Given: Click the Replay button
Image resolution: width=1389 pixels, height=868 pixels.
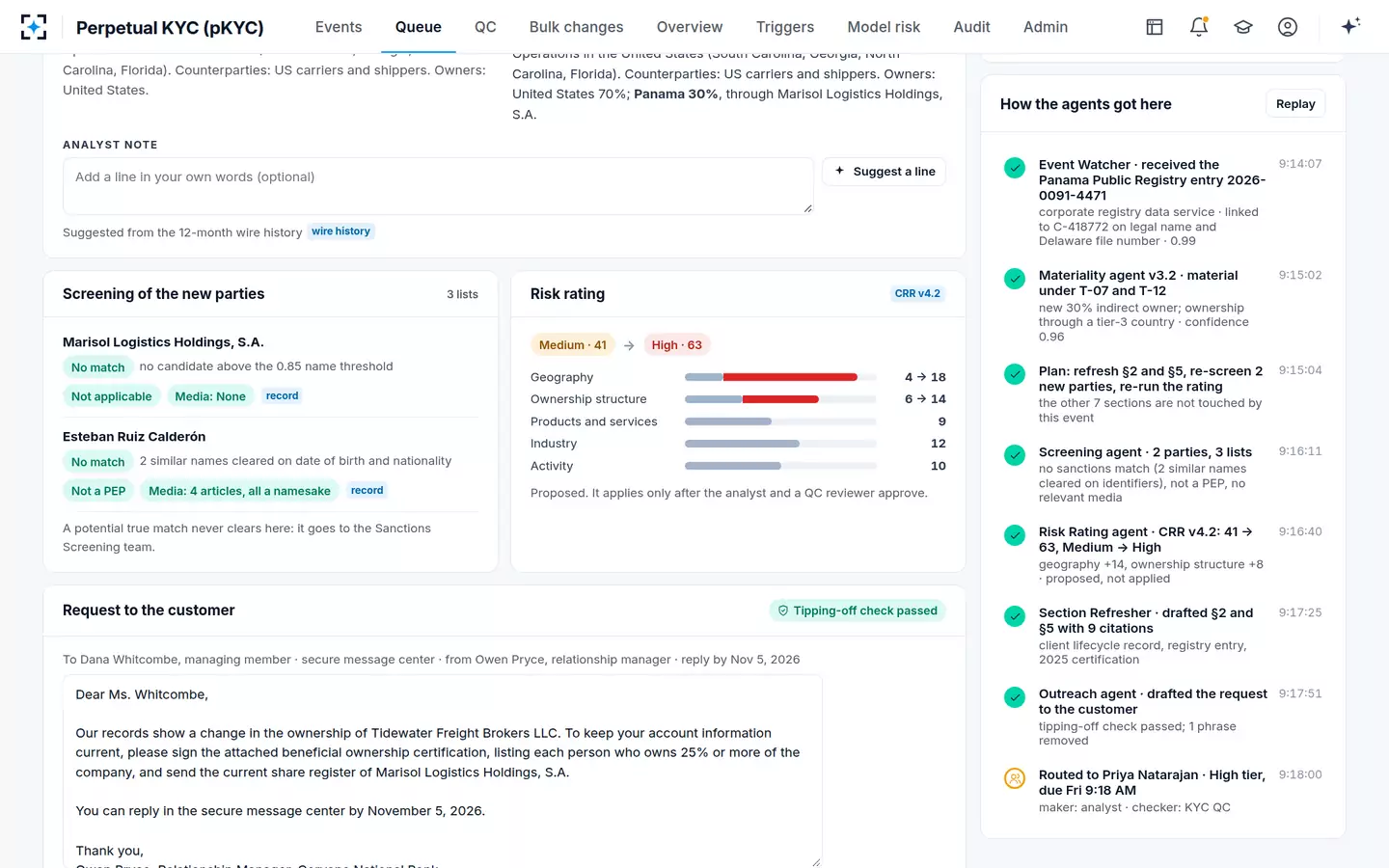Looking at the screenshot, I should [1295, 104].
